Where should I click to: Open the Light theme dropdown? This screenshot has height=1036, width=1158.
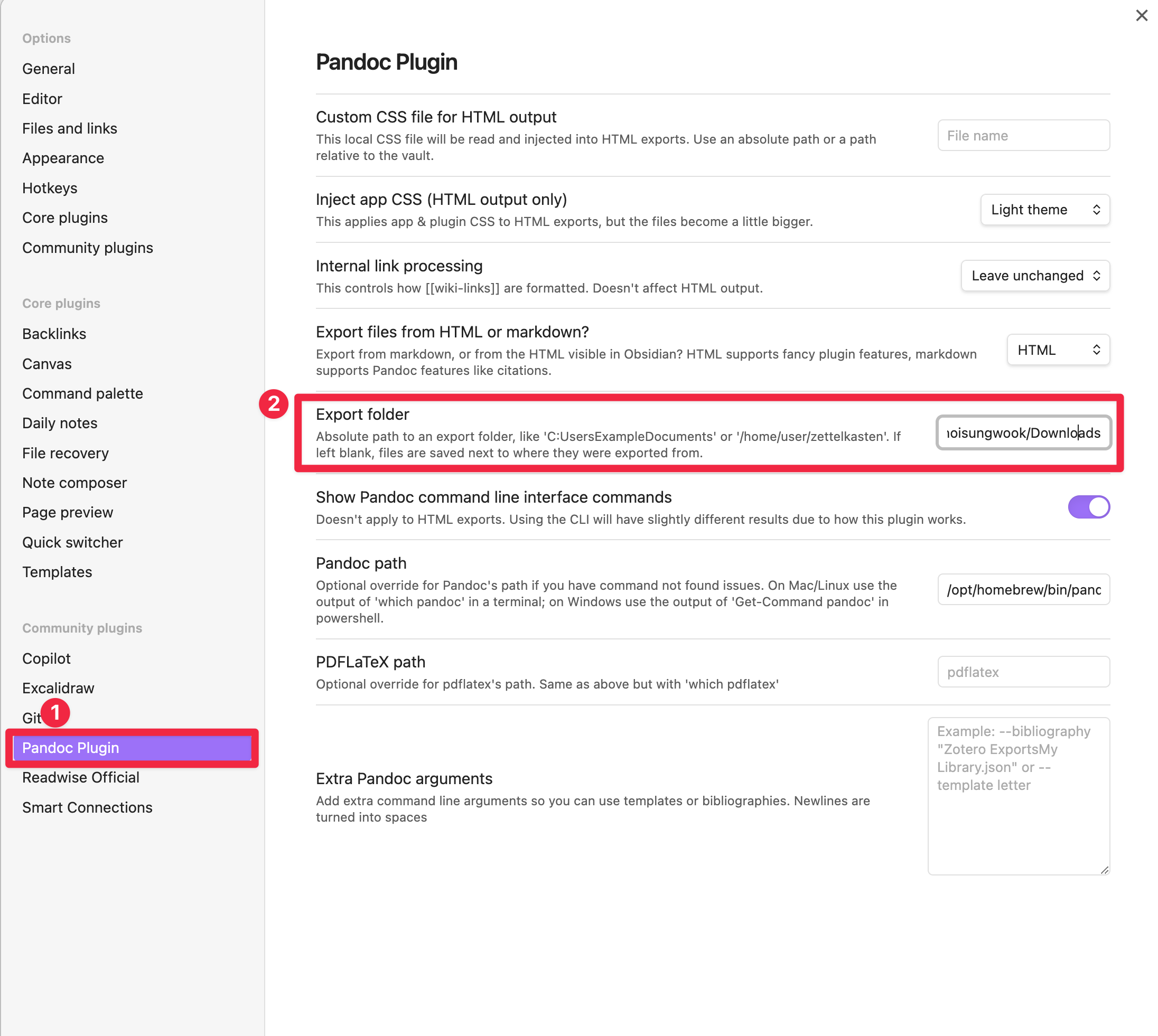coord(1044,210)
